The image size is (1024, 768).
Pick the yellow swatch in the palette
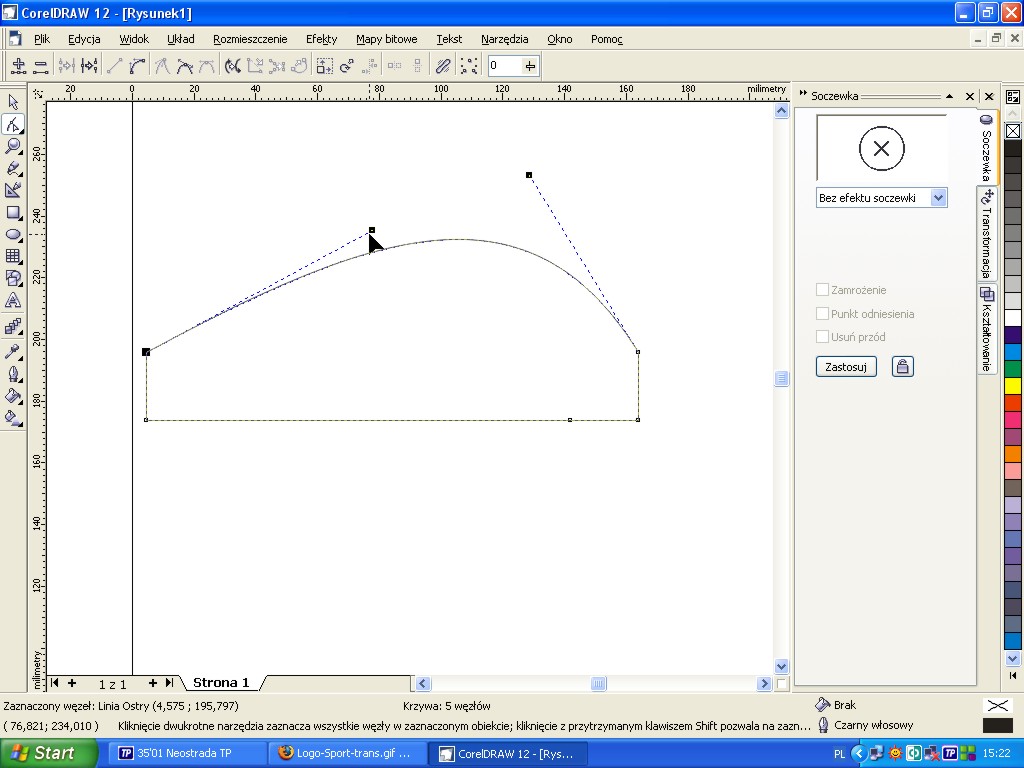[x=1012, y=386]
